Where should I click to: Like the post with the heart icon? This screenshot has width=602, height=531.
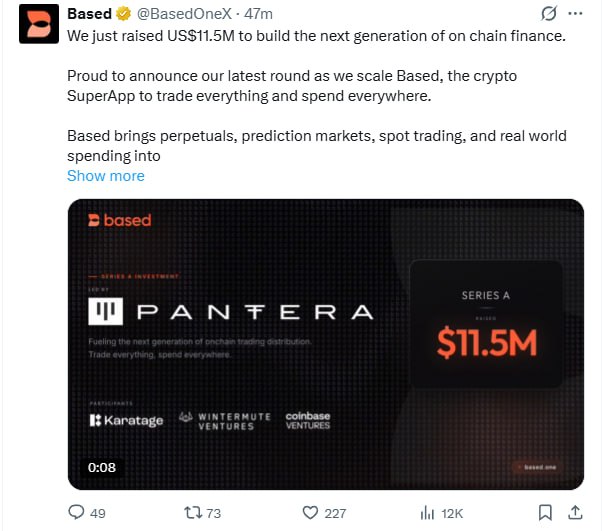[307, 512]
